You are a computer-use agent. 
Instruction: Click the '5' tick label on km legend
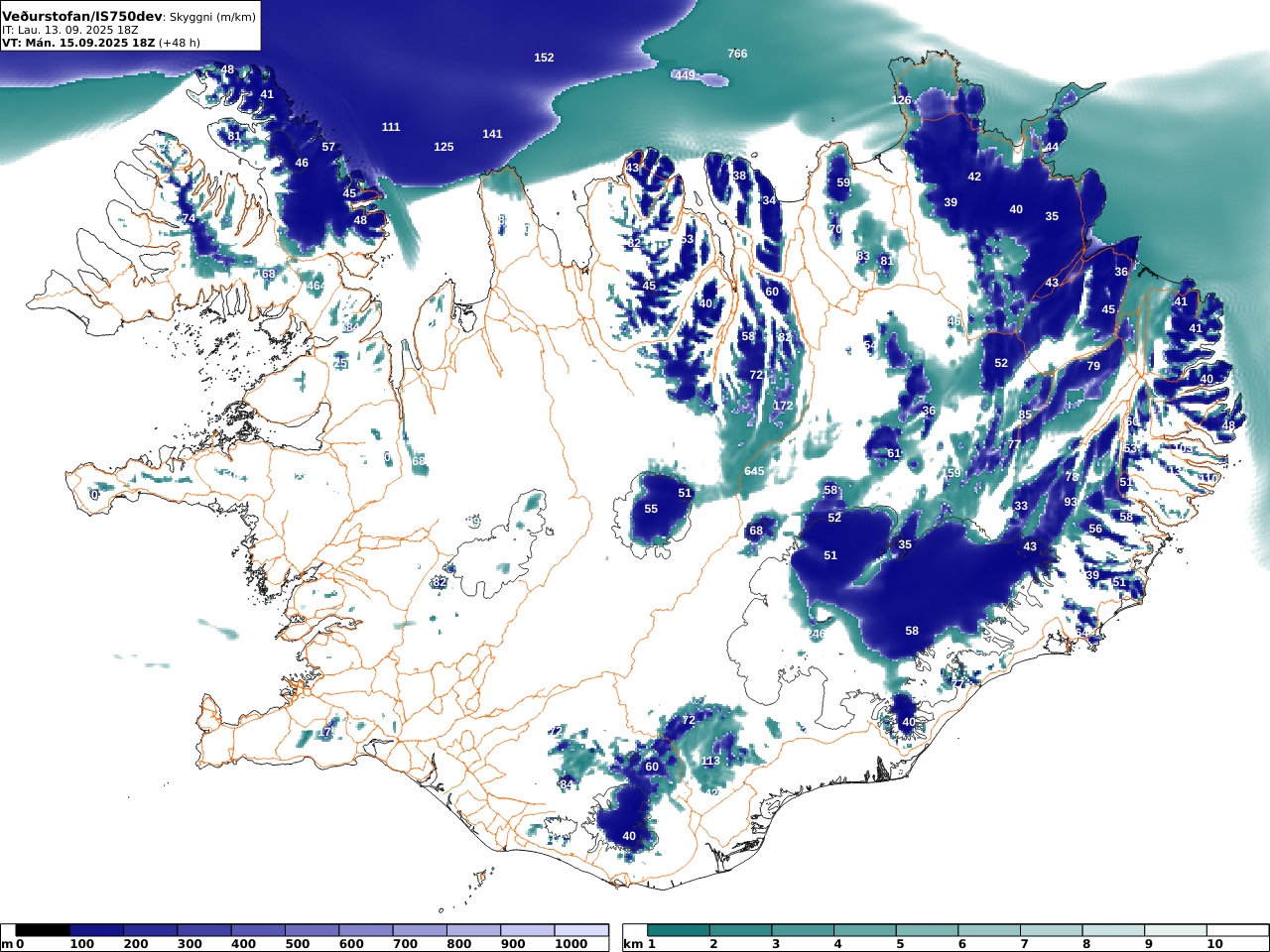point(901,944)
